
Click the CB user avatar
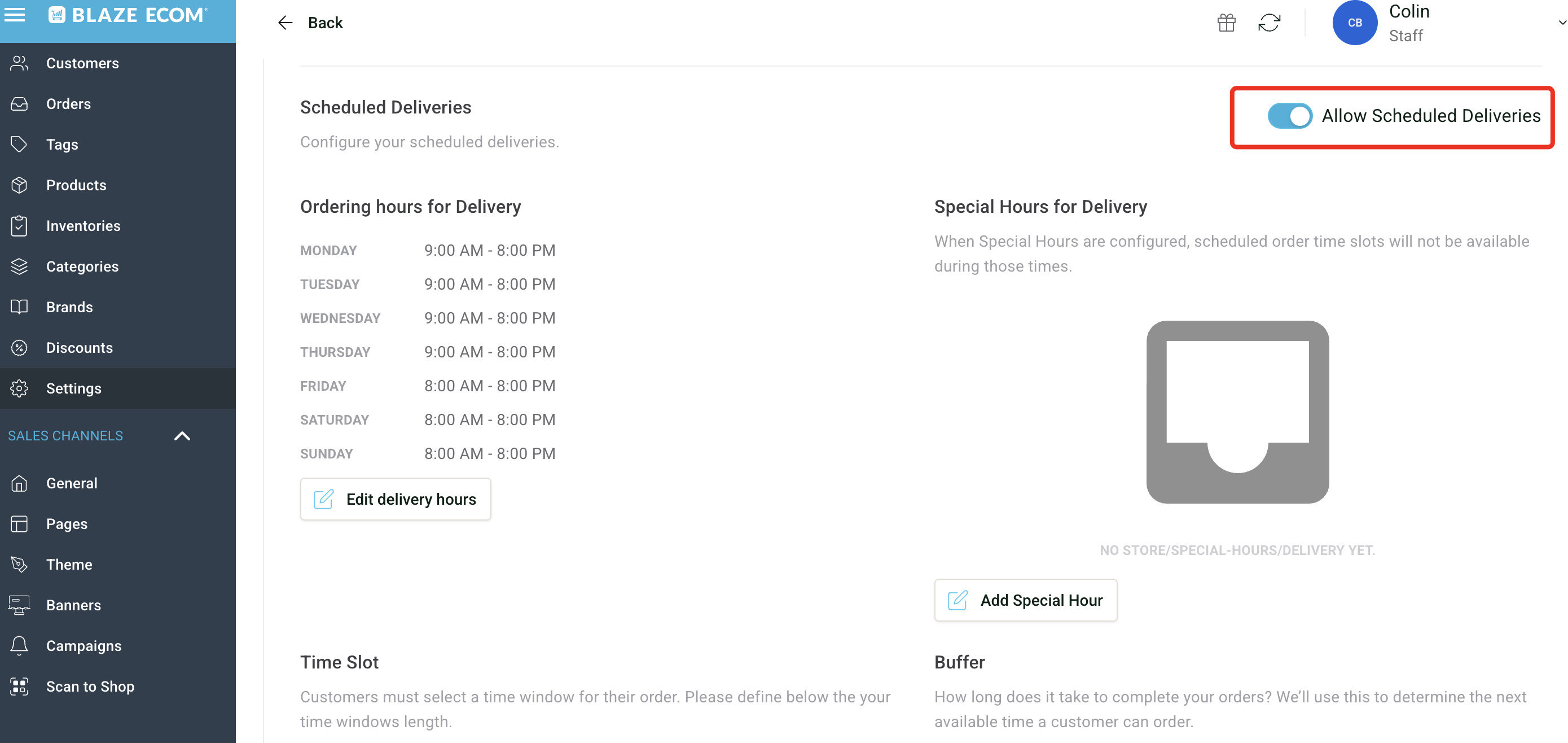(x=1355, y=23)
